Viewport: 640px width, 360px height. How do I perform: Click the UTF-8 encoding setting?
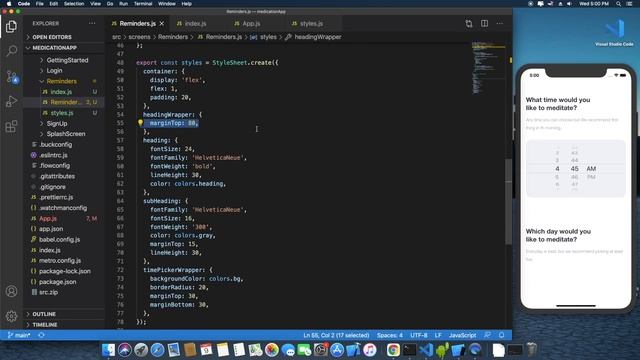coord(418,335)
